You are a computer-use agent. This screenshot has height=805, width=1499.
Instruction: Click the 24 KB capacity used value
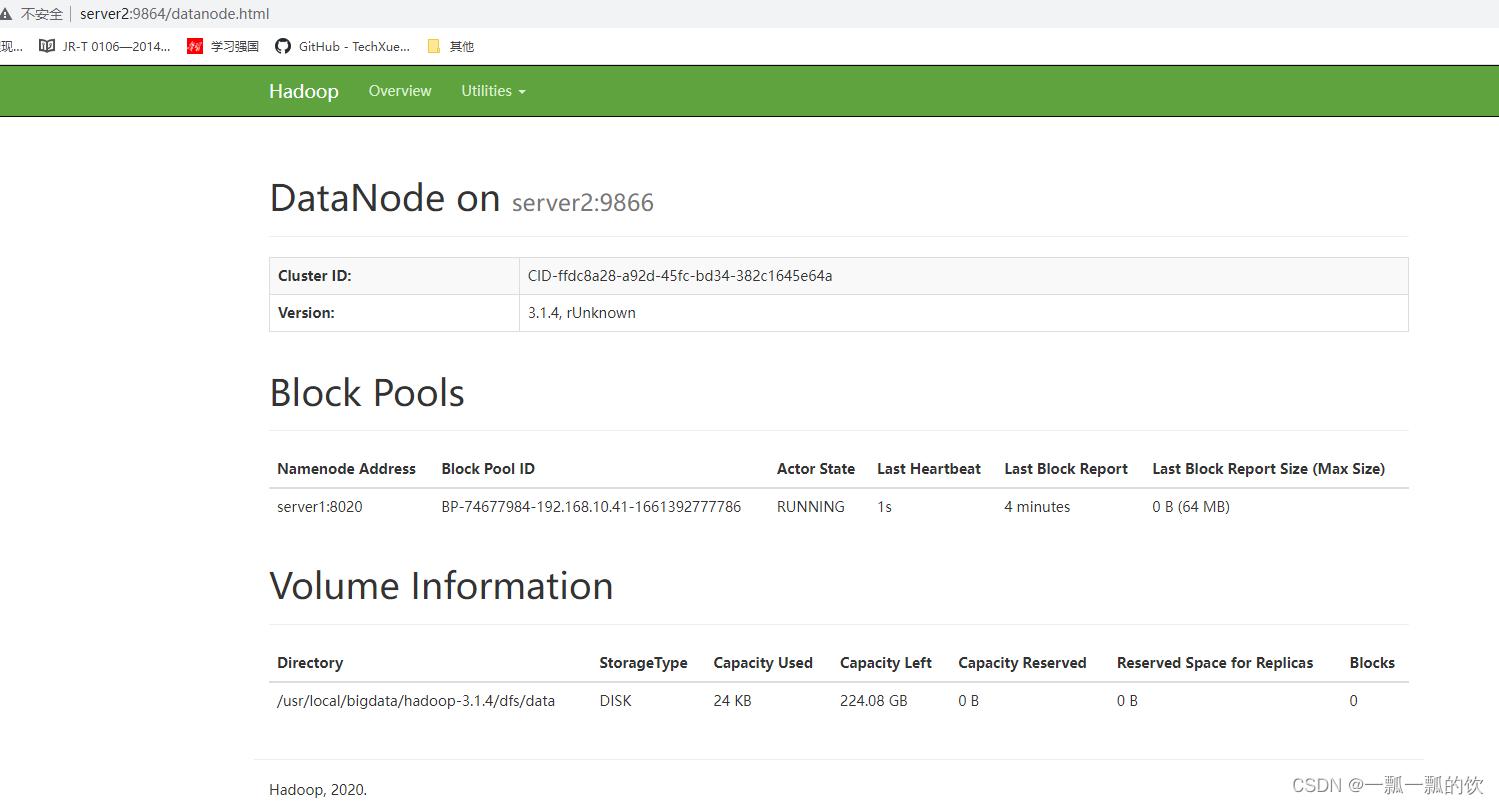pyautogui.click(x=732, y=701)
